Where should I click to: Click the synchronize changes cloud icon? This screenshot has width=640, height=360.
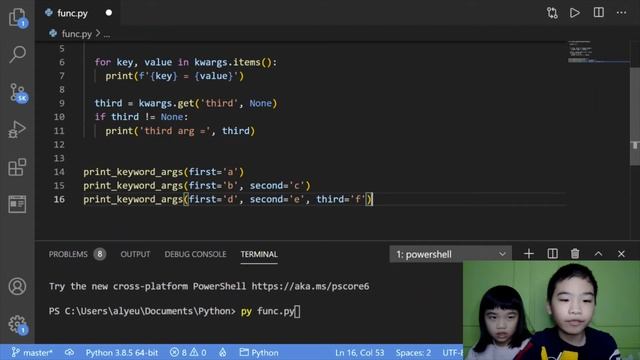[x=69, y=352]
